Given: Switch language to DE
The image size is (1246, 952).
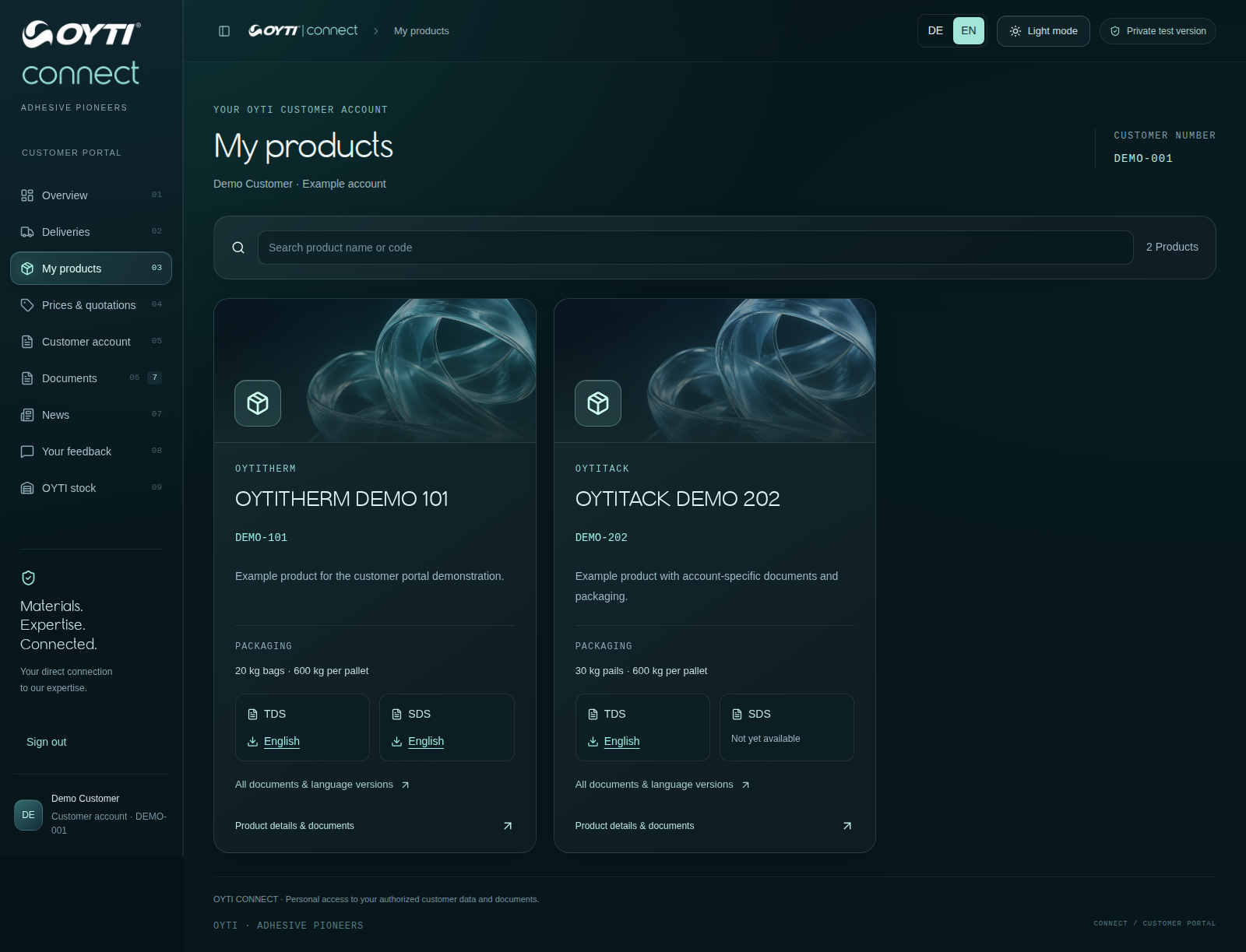Looking at the screenshot, I should coord(935,31).
